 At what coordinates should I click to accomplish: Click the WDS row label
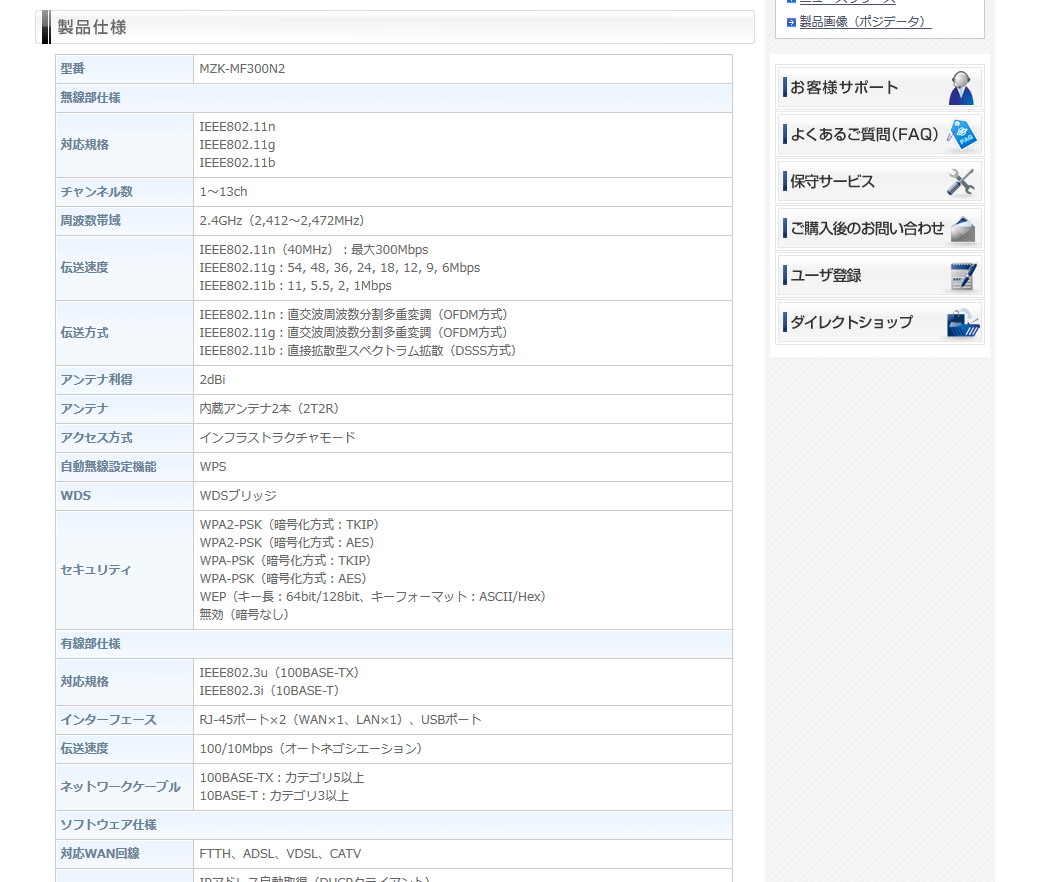[x=76, y=496]
